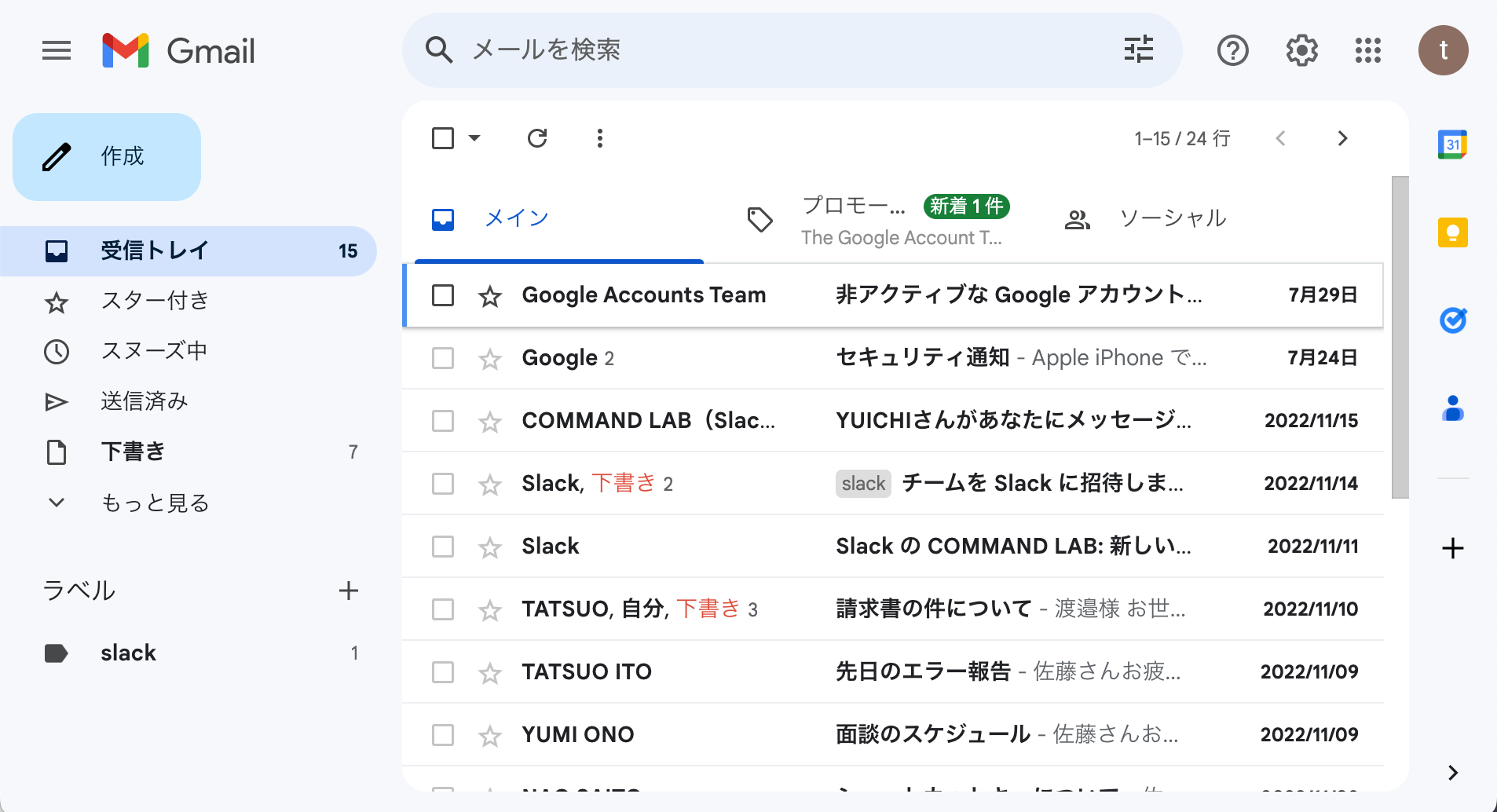Refresh the inbox
This screenshot has height=812, width=1497.
point(537,138)
